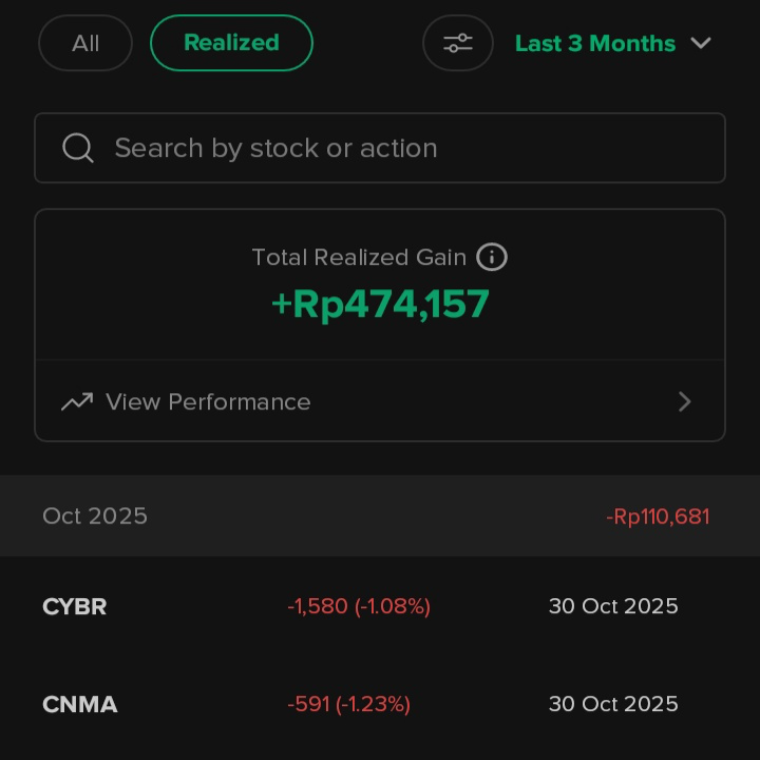Click the CNMA loss value -591 (-1.23%)

click(349, 704)
